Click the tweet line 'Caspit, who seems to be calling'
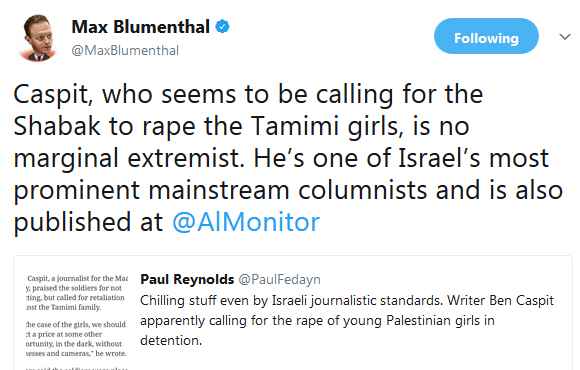This screenshot has width=580, height=370. coord(248,95)
